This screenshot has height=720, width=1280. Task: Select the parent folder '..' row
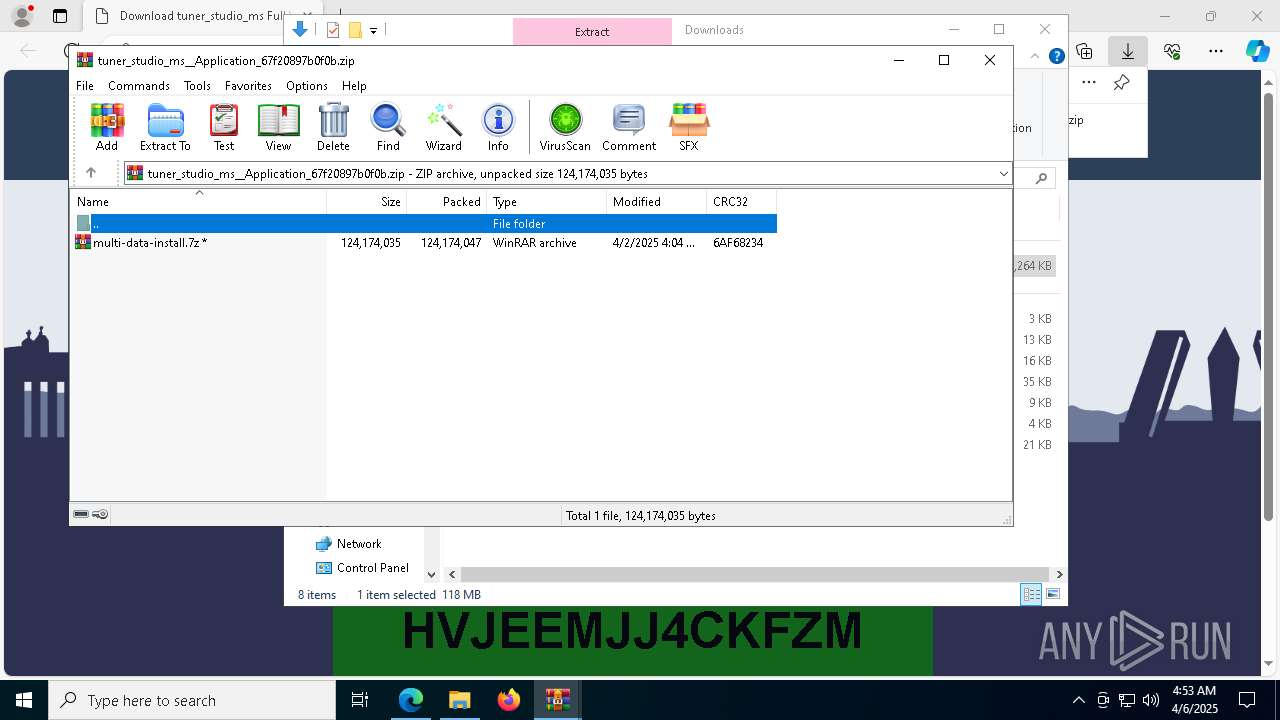pyautogui.click(x=424, y=224)
